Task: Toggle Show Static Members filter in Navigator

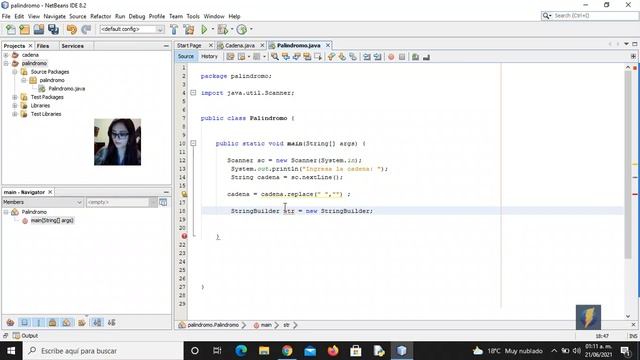Action: point(38,322)
